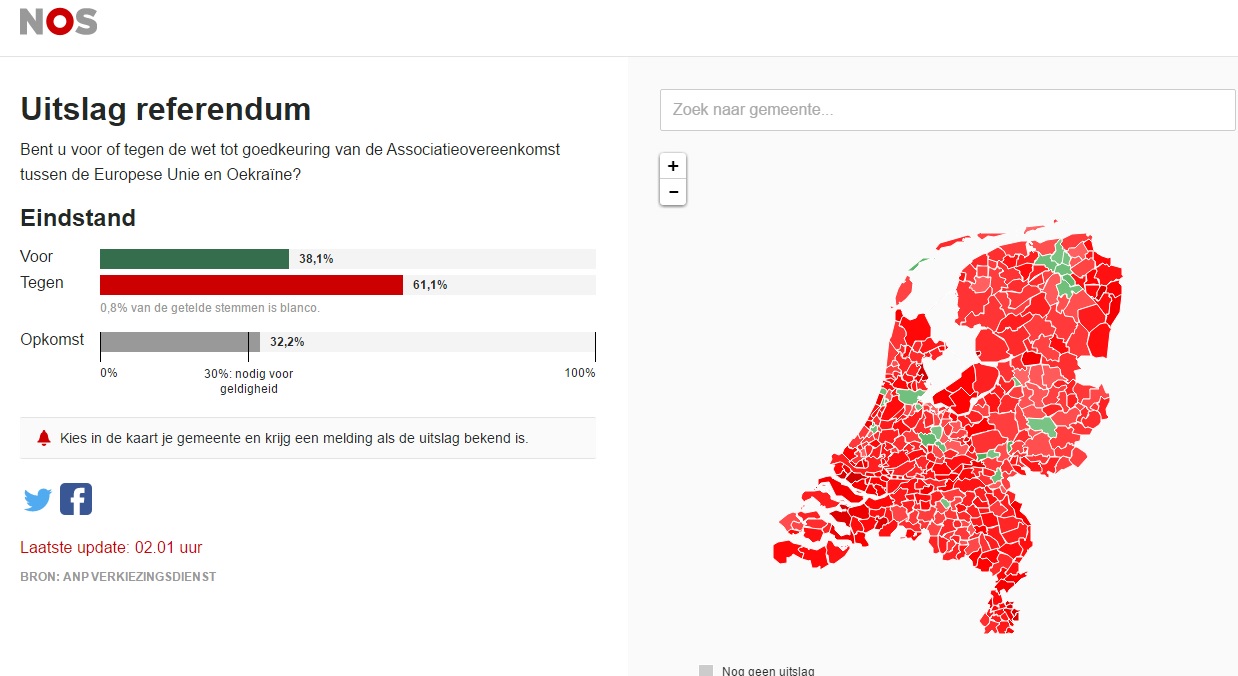Select the southernmost Limburg region on the map
1238x676 pixels.
(x=1000, y=612)
